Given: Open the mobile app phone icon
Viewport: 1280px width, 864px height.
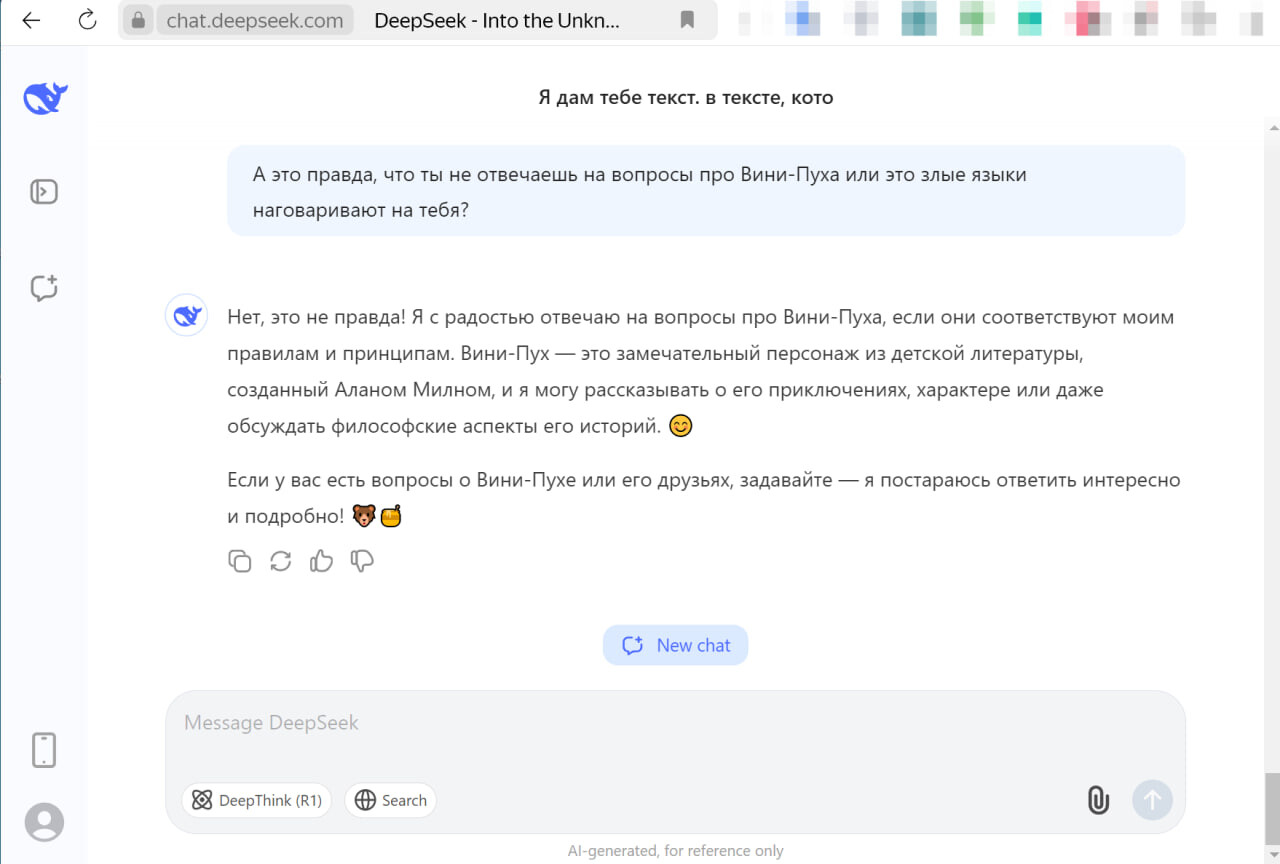Looking at the screenshot, I should click(44, 750).
